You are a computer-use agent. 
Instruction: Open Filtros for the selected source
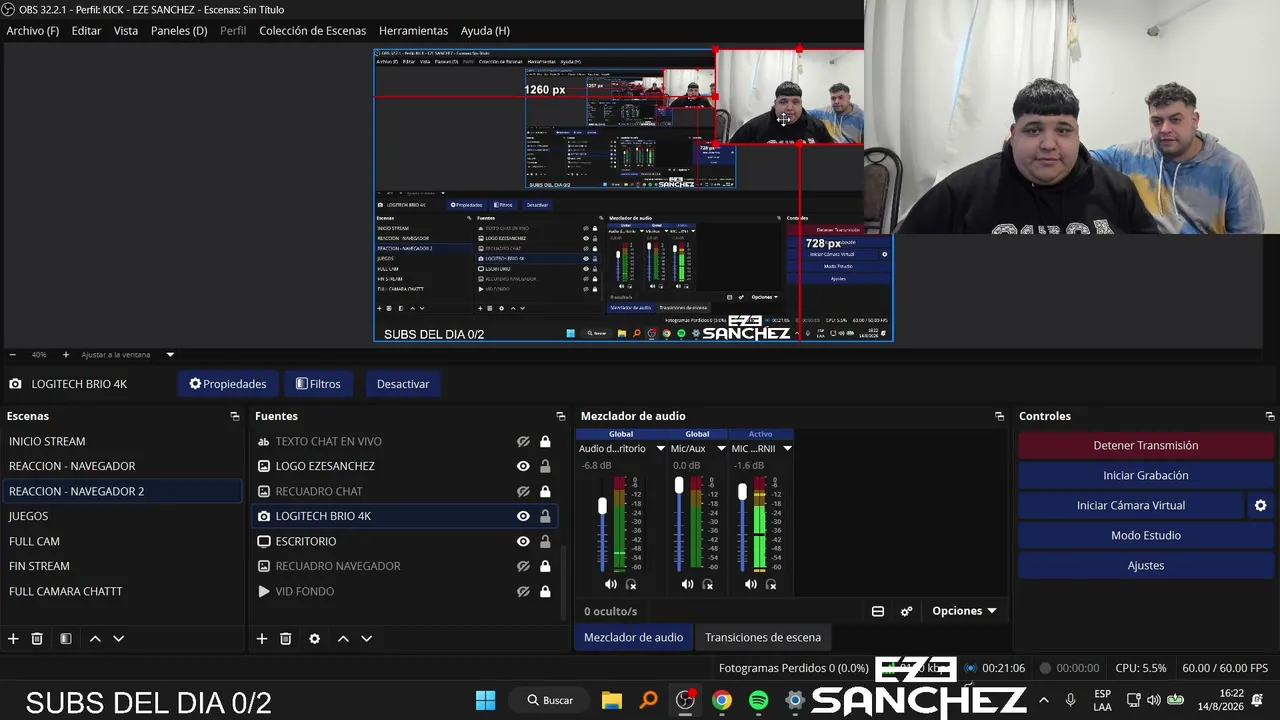(318, 384)
